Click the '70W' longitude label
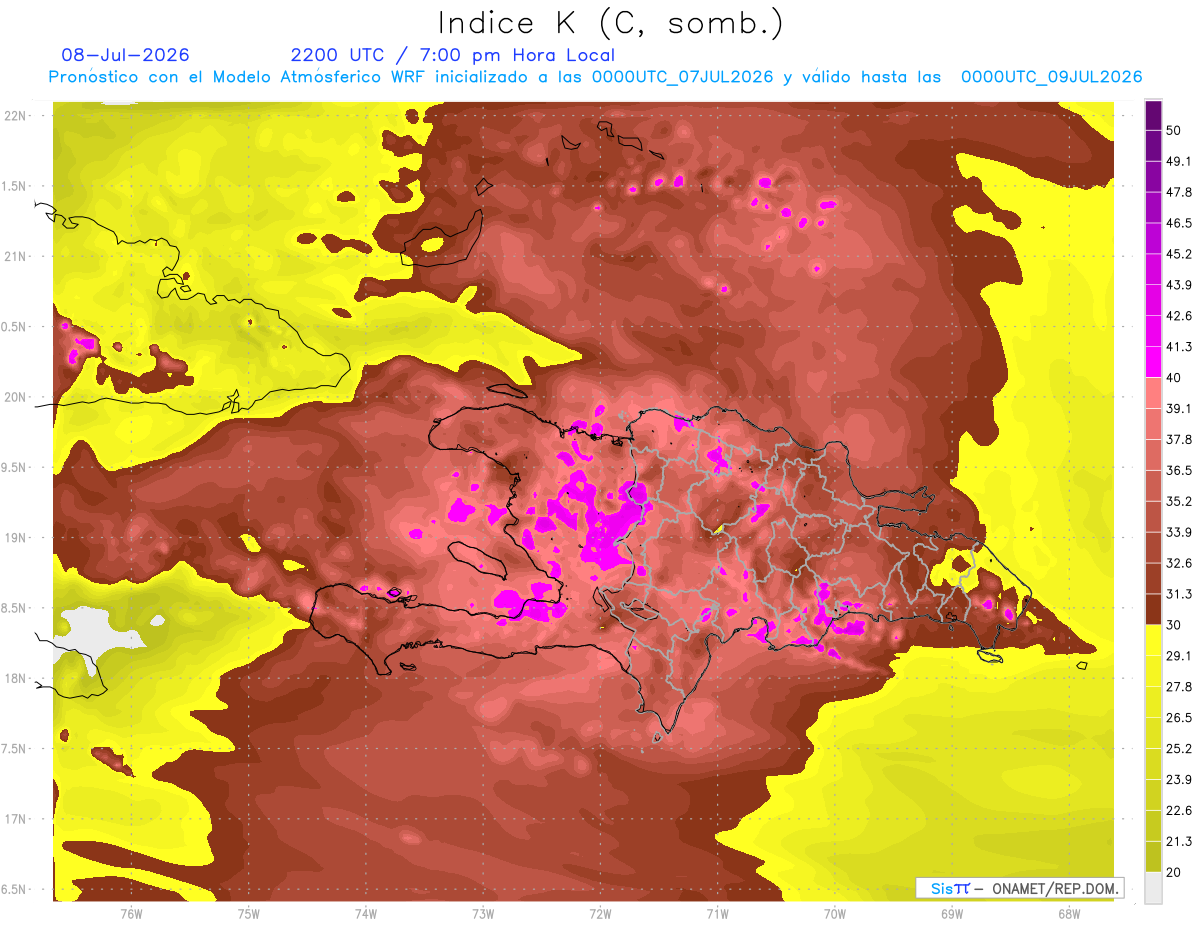 (835, 913)
